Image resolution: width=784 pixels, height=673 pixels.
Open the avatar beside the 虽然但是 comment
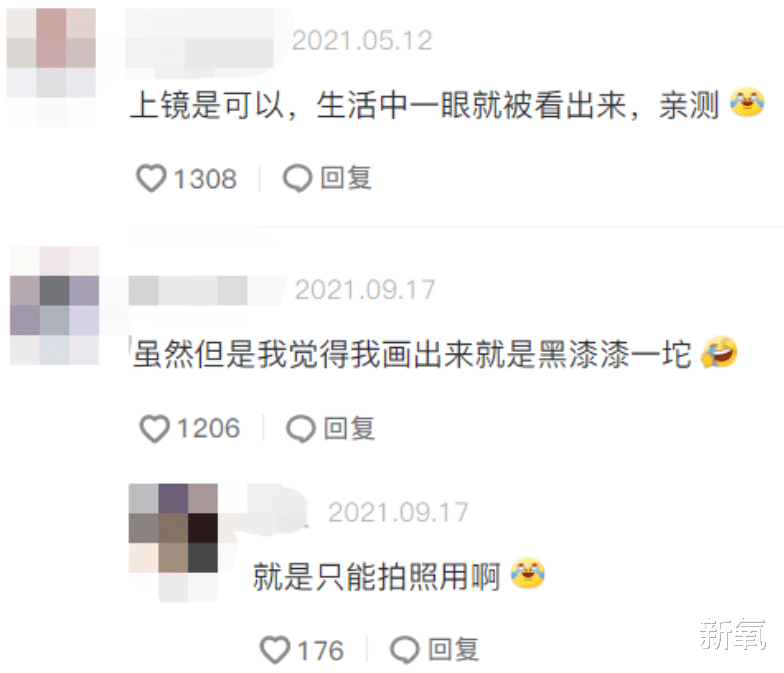(54, 305)
